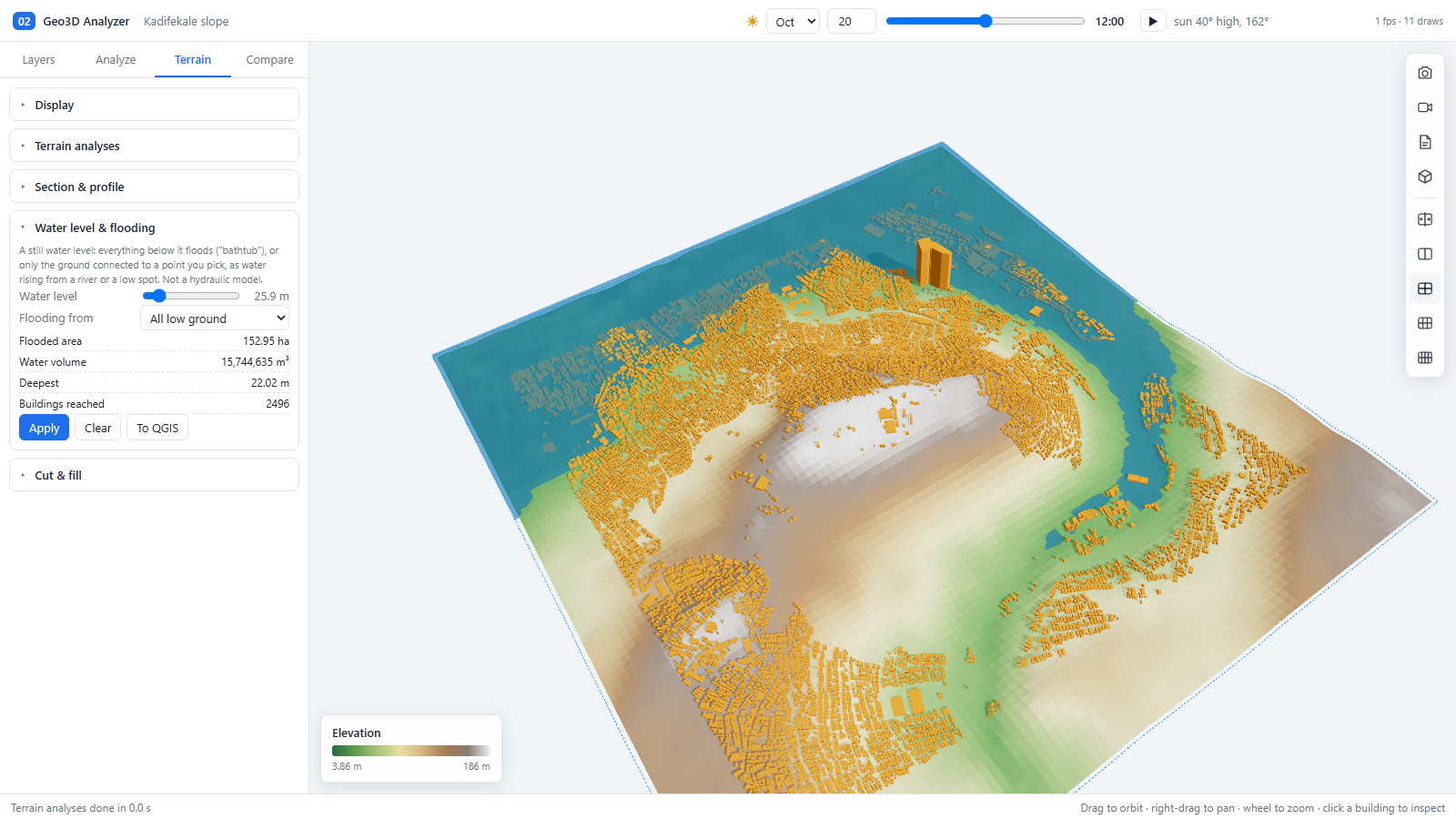This screenshot has width=1456, height=819.
Task: Click the Flooded area value 152.95 ha
Action: (266, 341)
